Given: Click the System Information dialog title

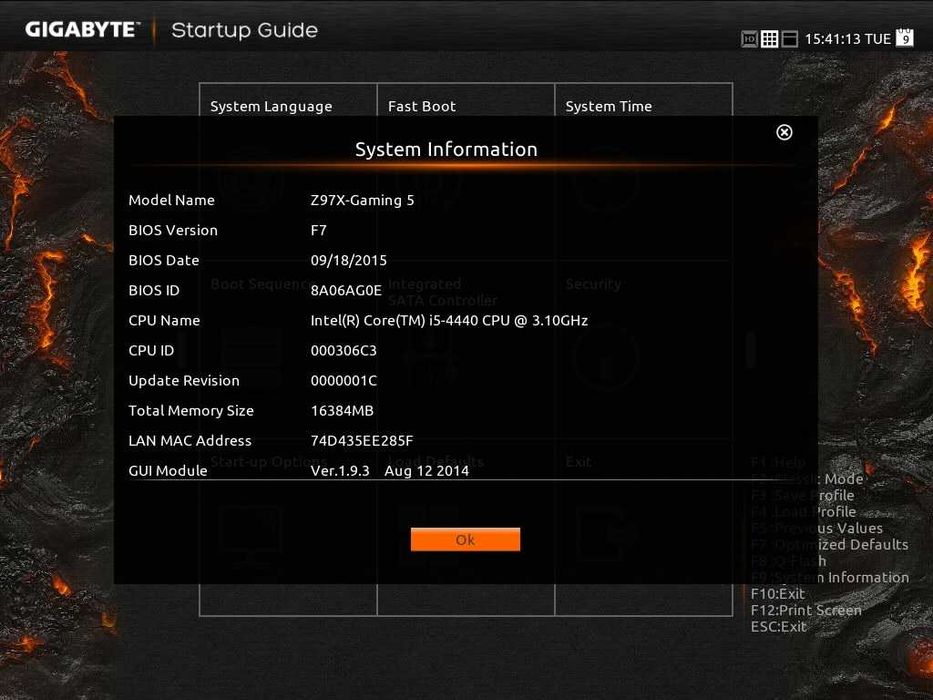Looking at the screenshot, I should (446, 149).
